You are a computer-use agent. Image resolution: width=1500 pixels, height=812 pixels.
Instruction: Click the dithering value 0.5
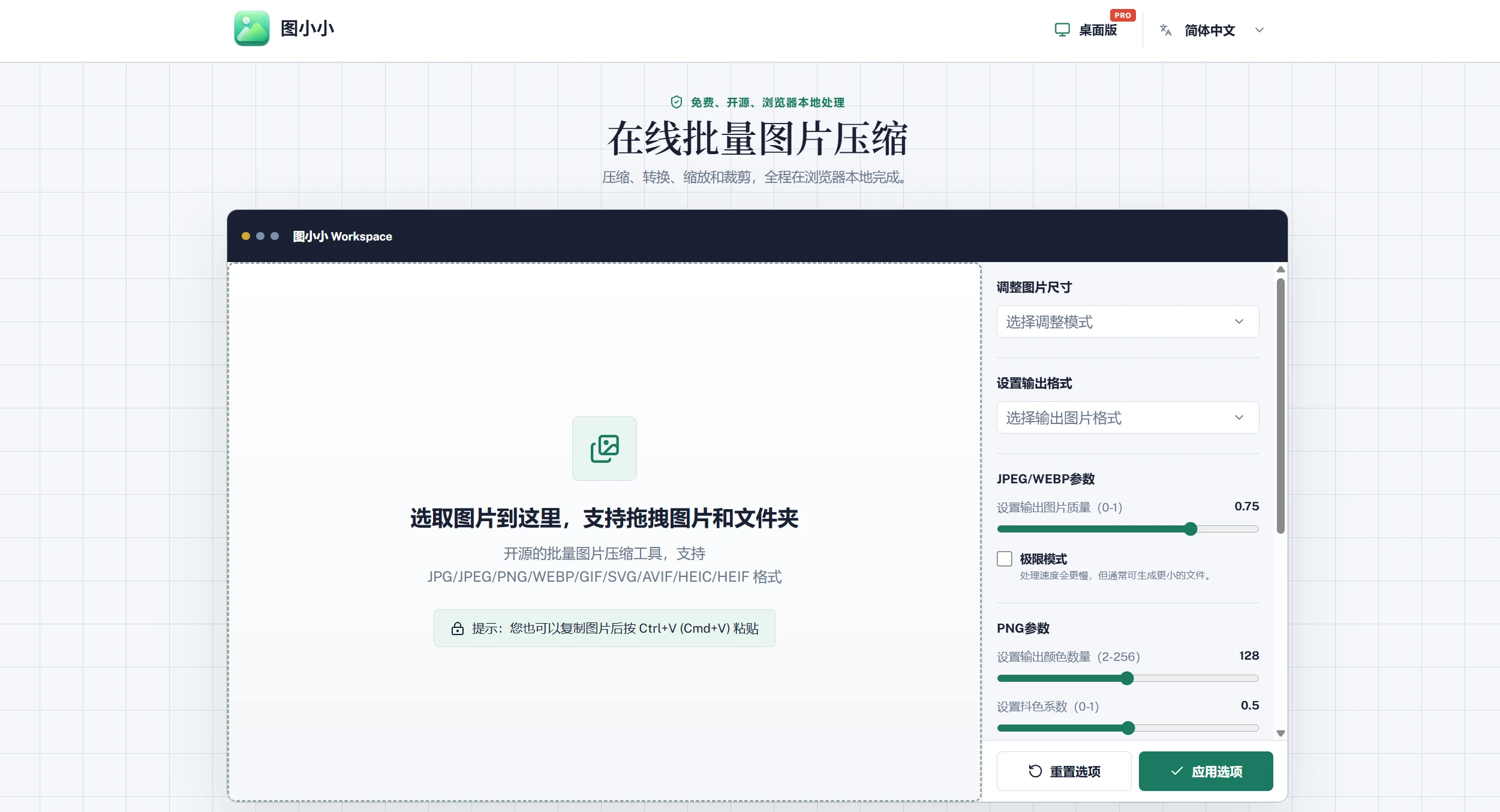tap(1249, 705)
